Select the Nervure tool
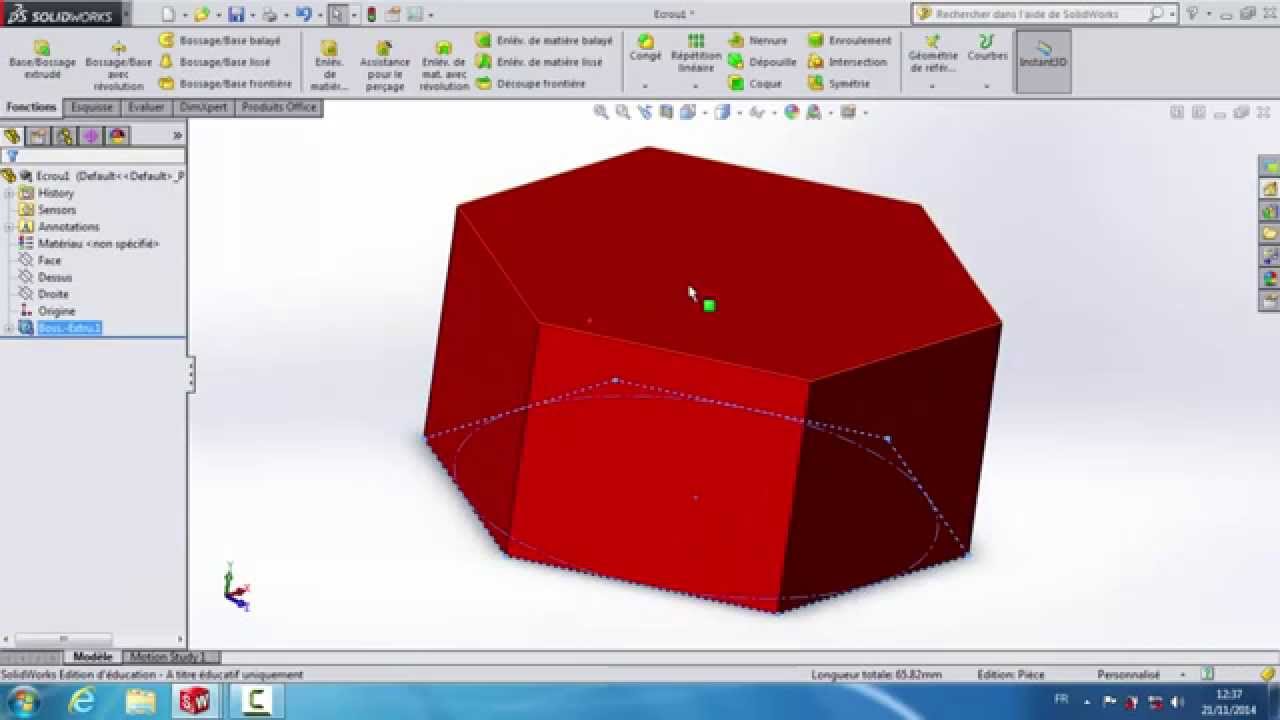Viewport: 1280px width, 720px height. 758,41
